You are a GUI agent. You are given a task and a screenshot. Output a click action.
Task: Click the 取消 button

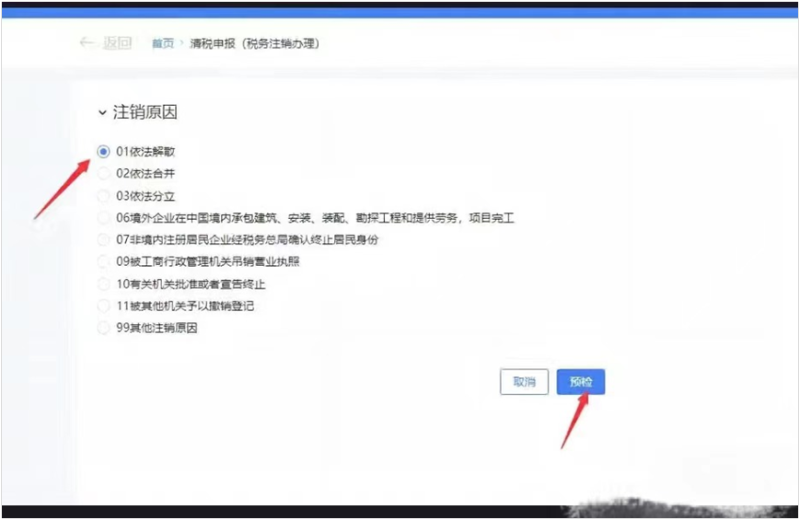[524, 381]
